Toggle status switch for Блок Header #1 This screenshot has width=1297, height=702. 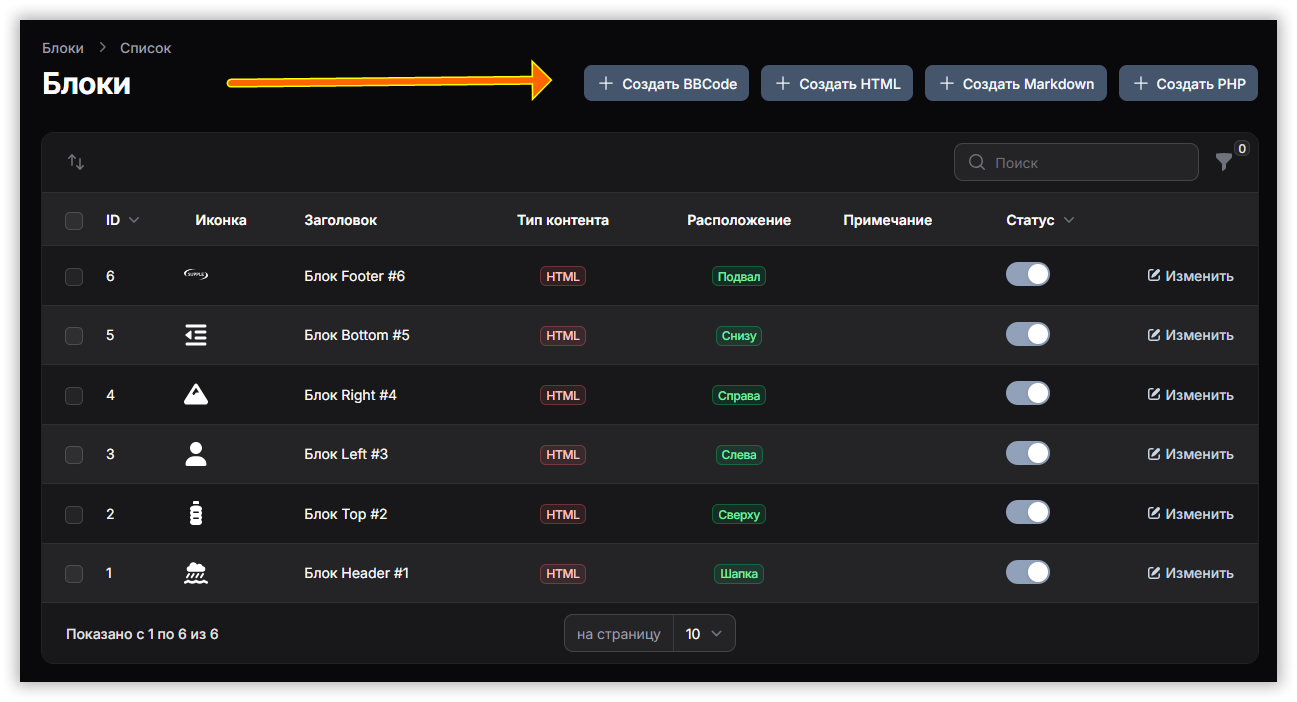pyautogui.click(x=1027, y=573)
